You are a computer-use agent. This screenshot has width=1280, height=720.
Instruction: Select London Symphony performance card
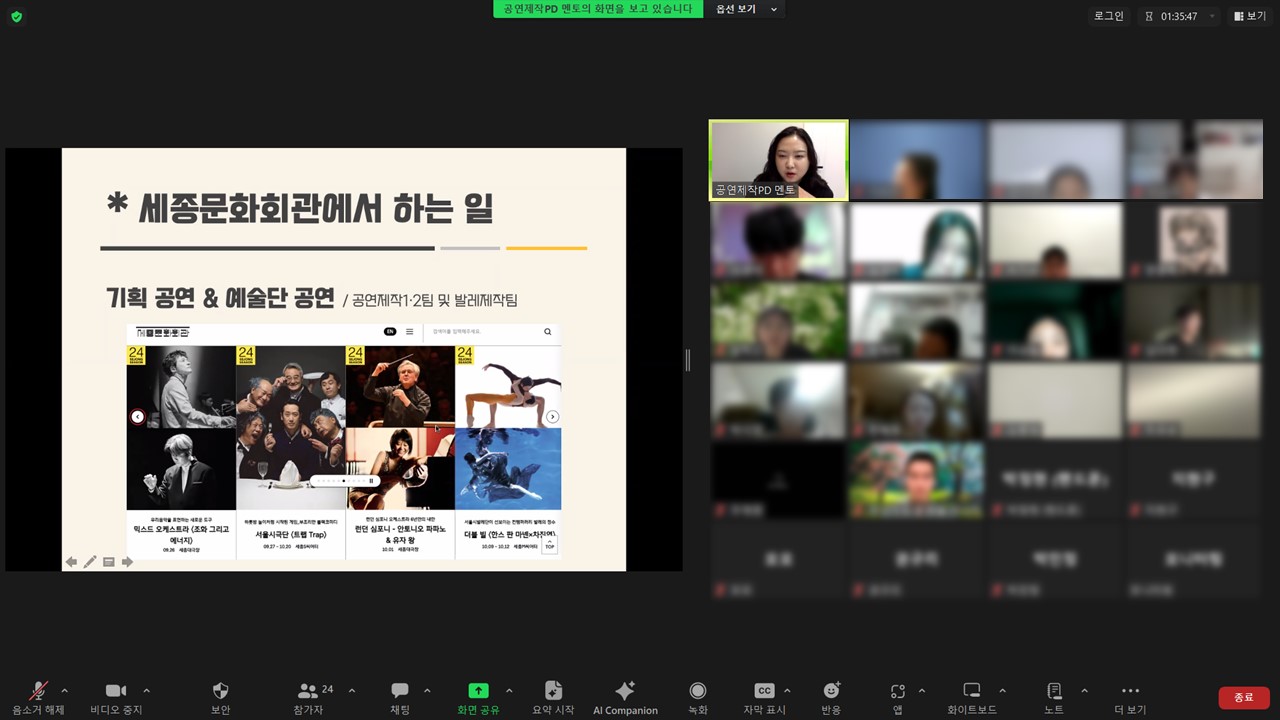(x=400, y=451)
